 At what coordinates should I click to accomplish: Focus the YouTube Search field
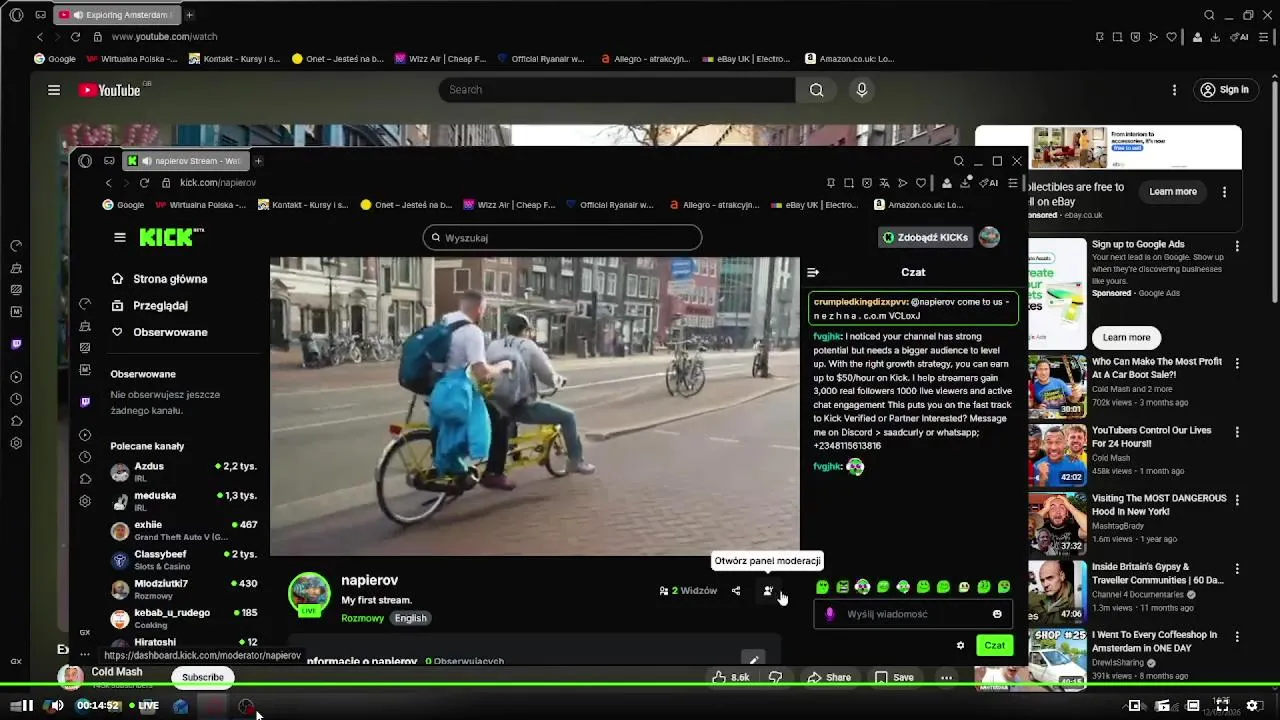[x=617, y=90]
